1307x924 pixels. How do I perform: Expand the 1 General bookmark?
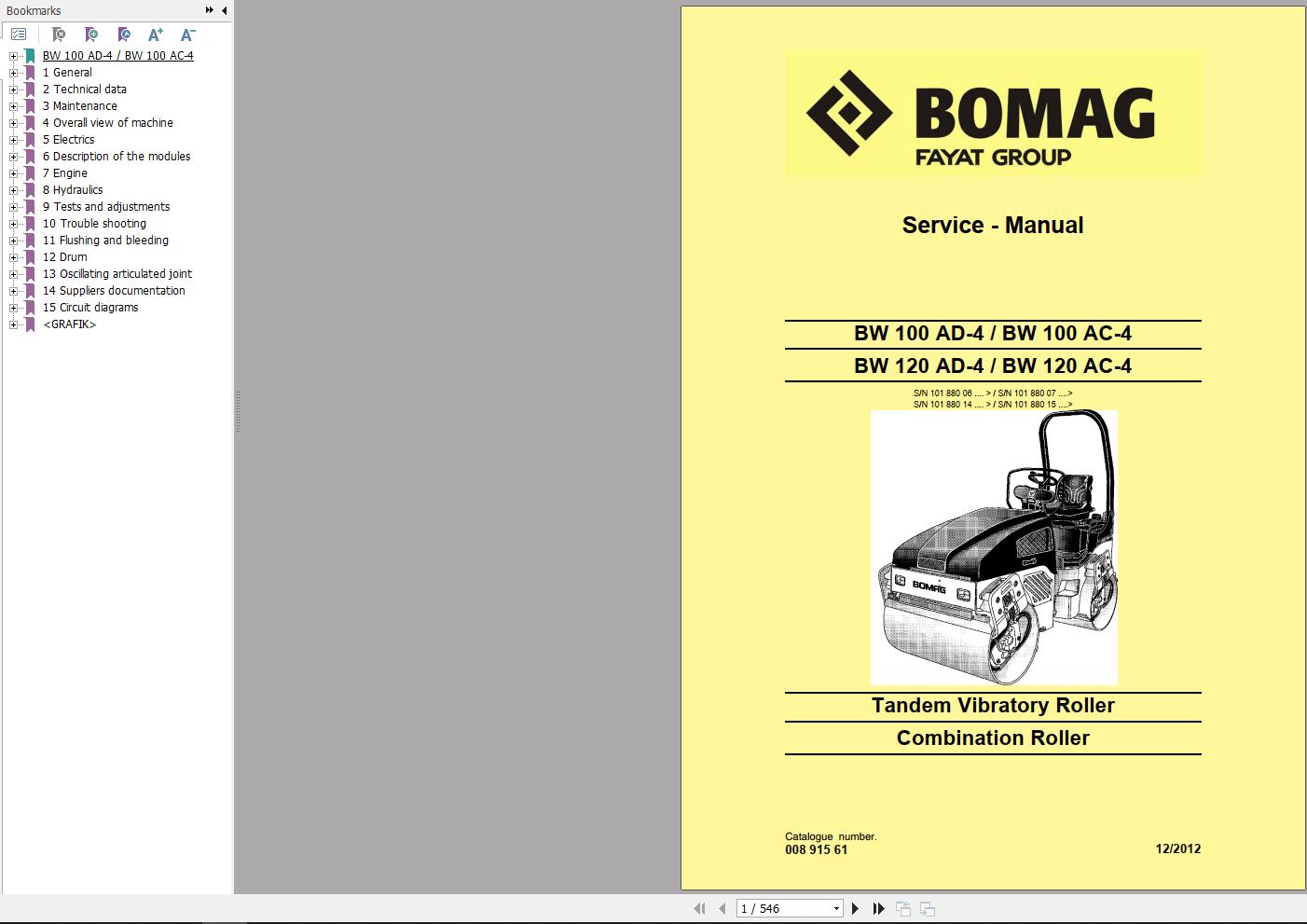point(13,73)
